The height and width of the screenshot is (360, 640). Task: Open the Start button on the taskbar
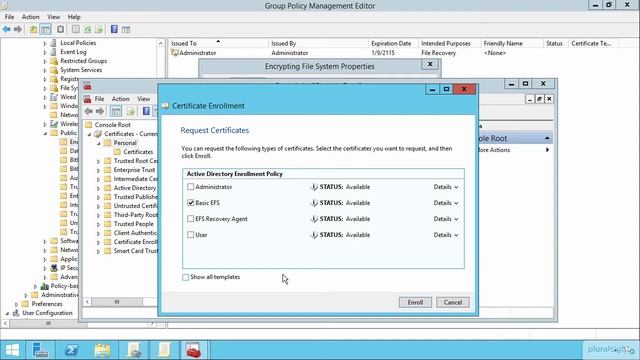[x=12, y=350]
